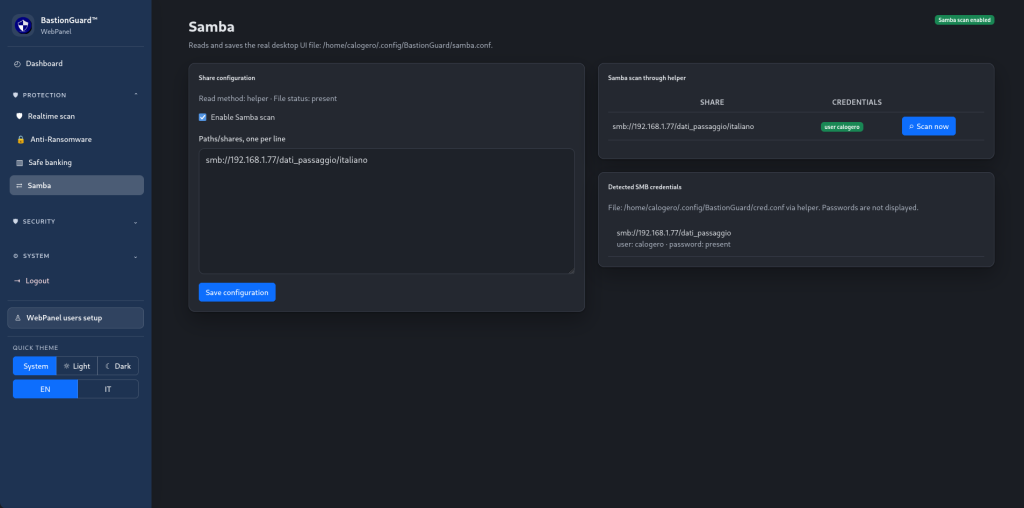Click the 'Samba scan through helper' title
The height and width of the screenshot is (508, 1024).
[647, 78]
